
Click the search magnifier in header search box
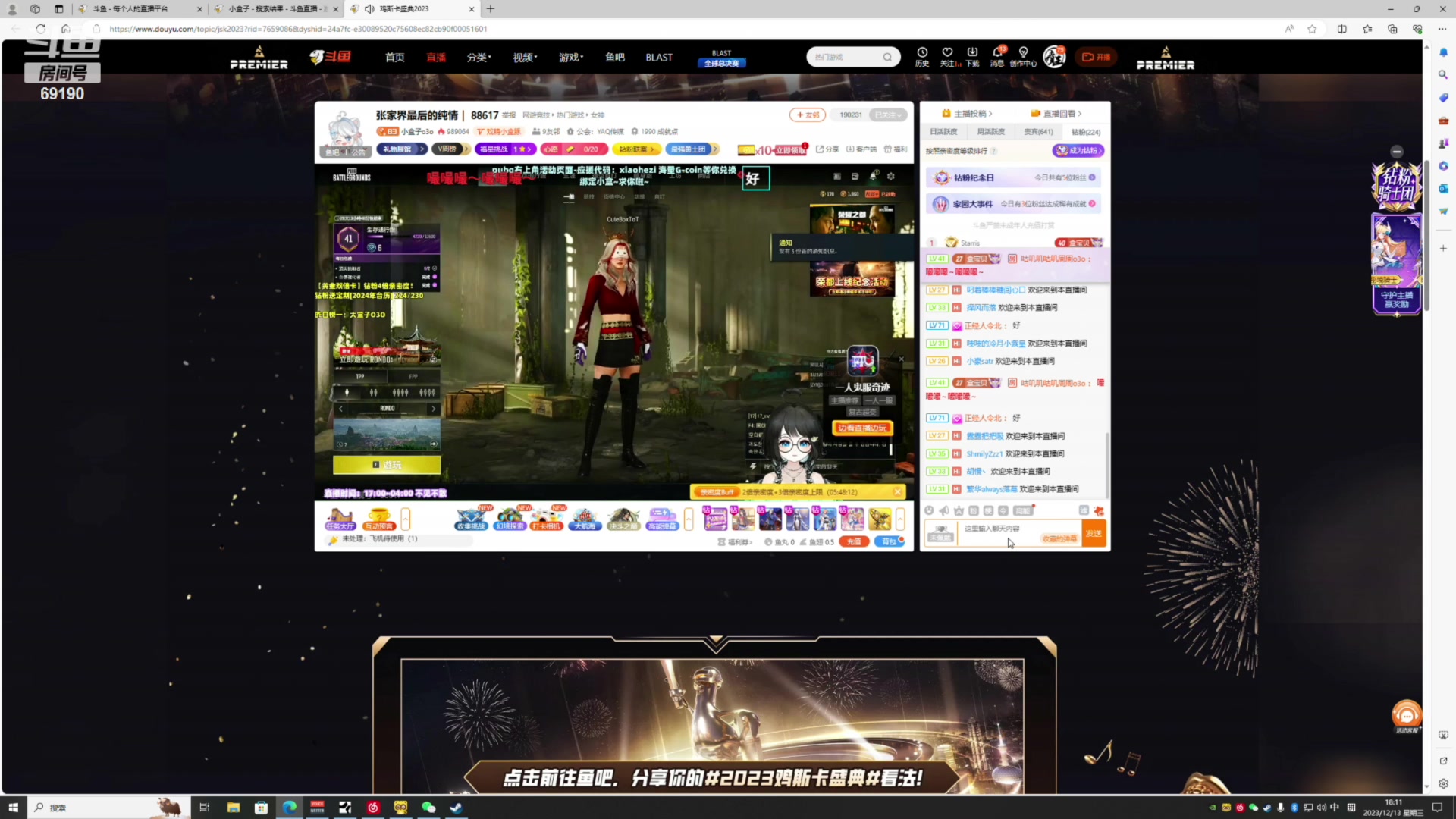[887, 57]
